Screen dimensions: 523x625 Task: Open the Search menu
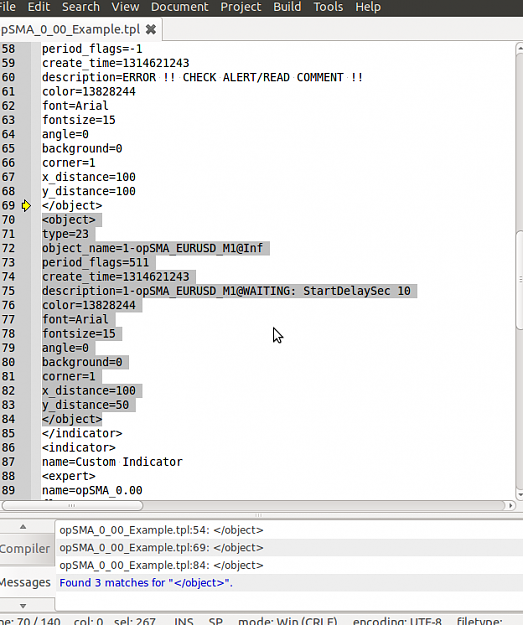(x=81, y=7)
